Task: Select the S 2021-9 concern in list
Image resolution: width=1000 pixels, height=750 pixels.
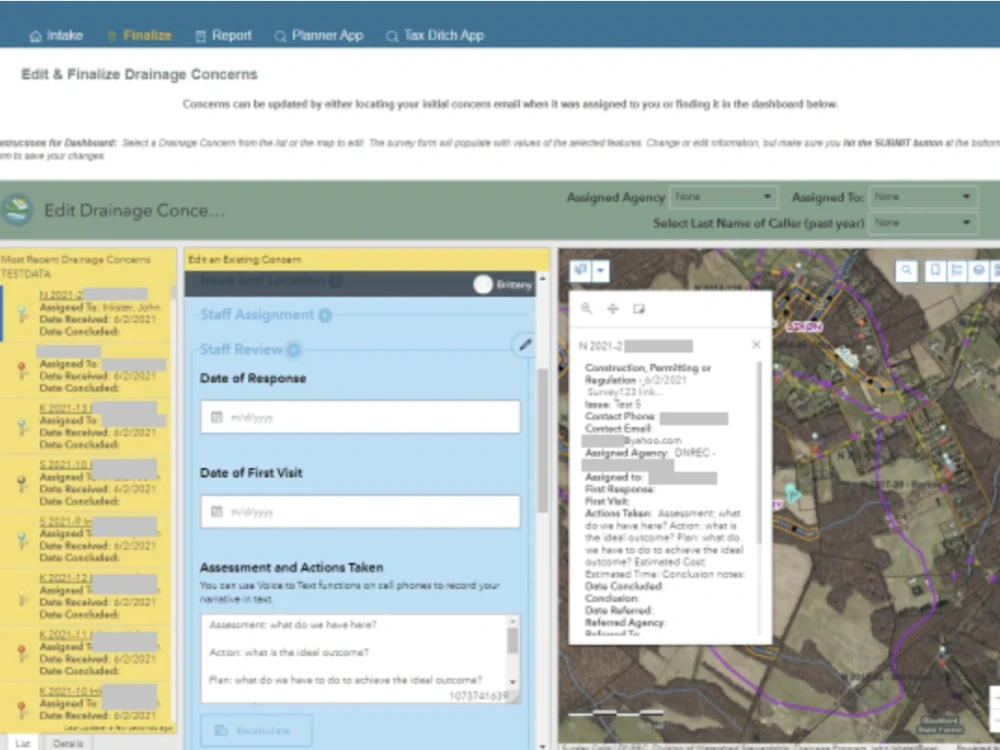Action: coord(86,539)
